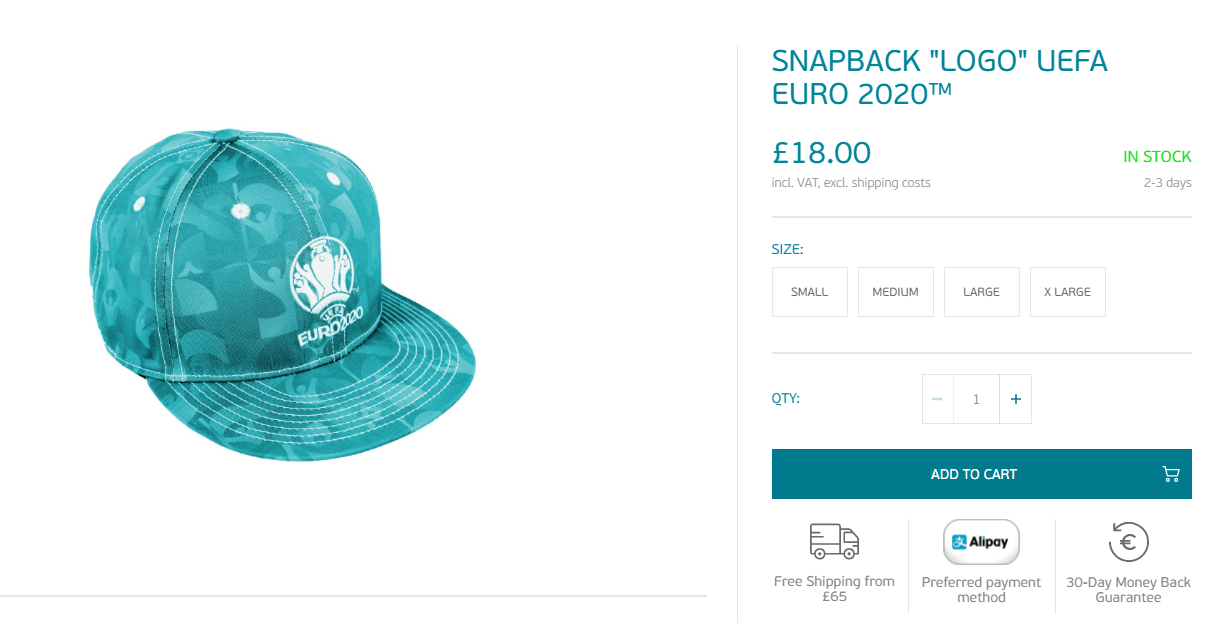Select size Small
The height and width of the screenshot is (623, 1223).
click(x=809, y=292)
